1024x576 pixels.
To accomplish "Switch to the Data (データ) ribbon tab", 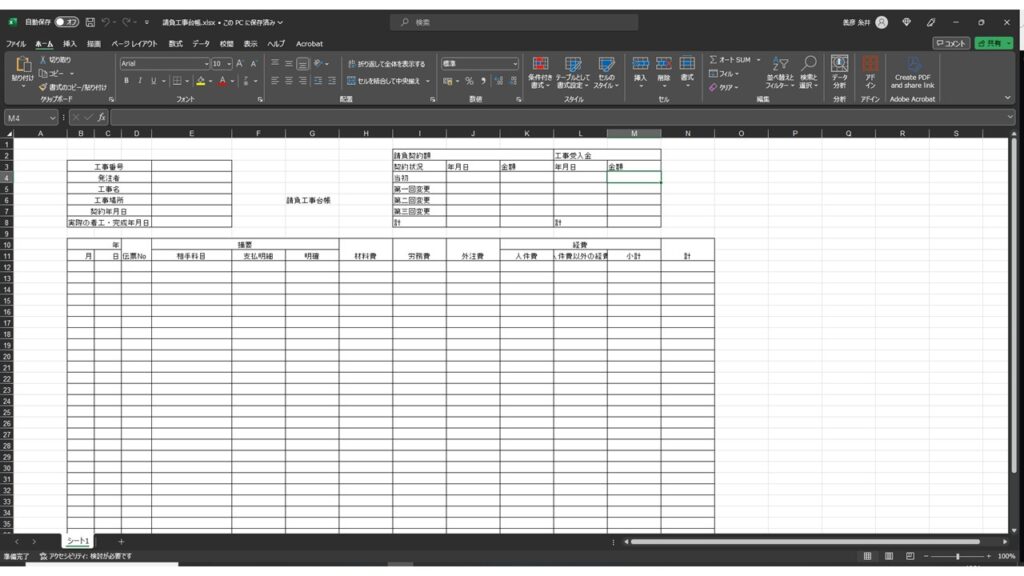I will tap(201, 44).
